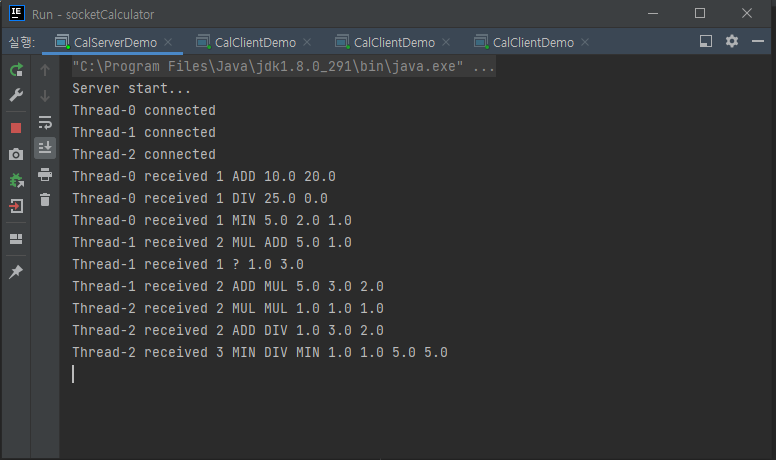Click 'Thread-2 connected' line

[x=144, y=154]
